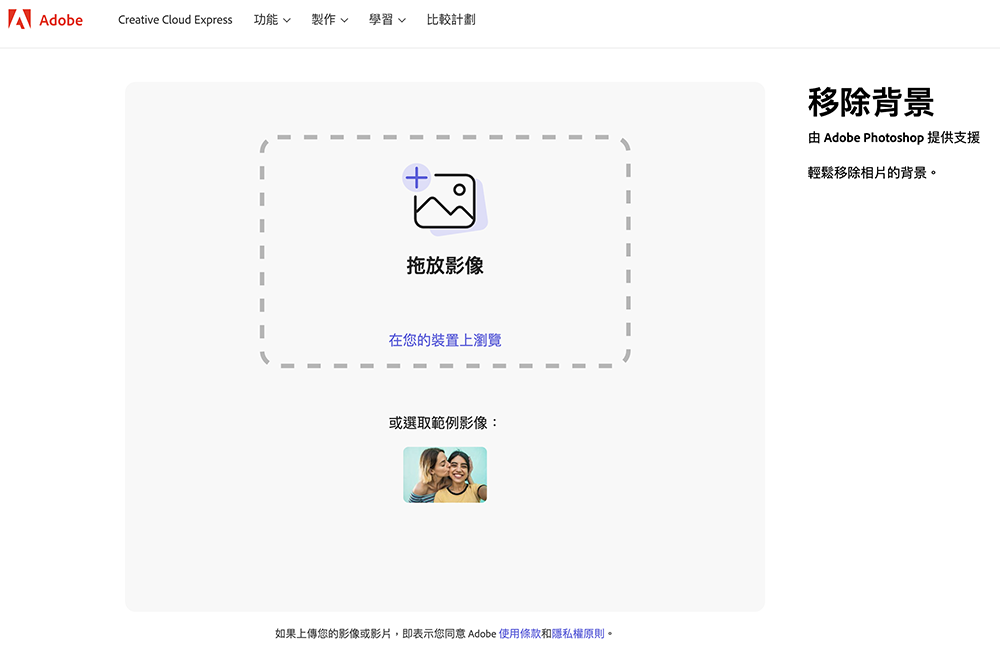The width and height of the screenshot is (1000, 667).
Task: Click the chevron beside 功能
Action: pos(285,19)
